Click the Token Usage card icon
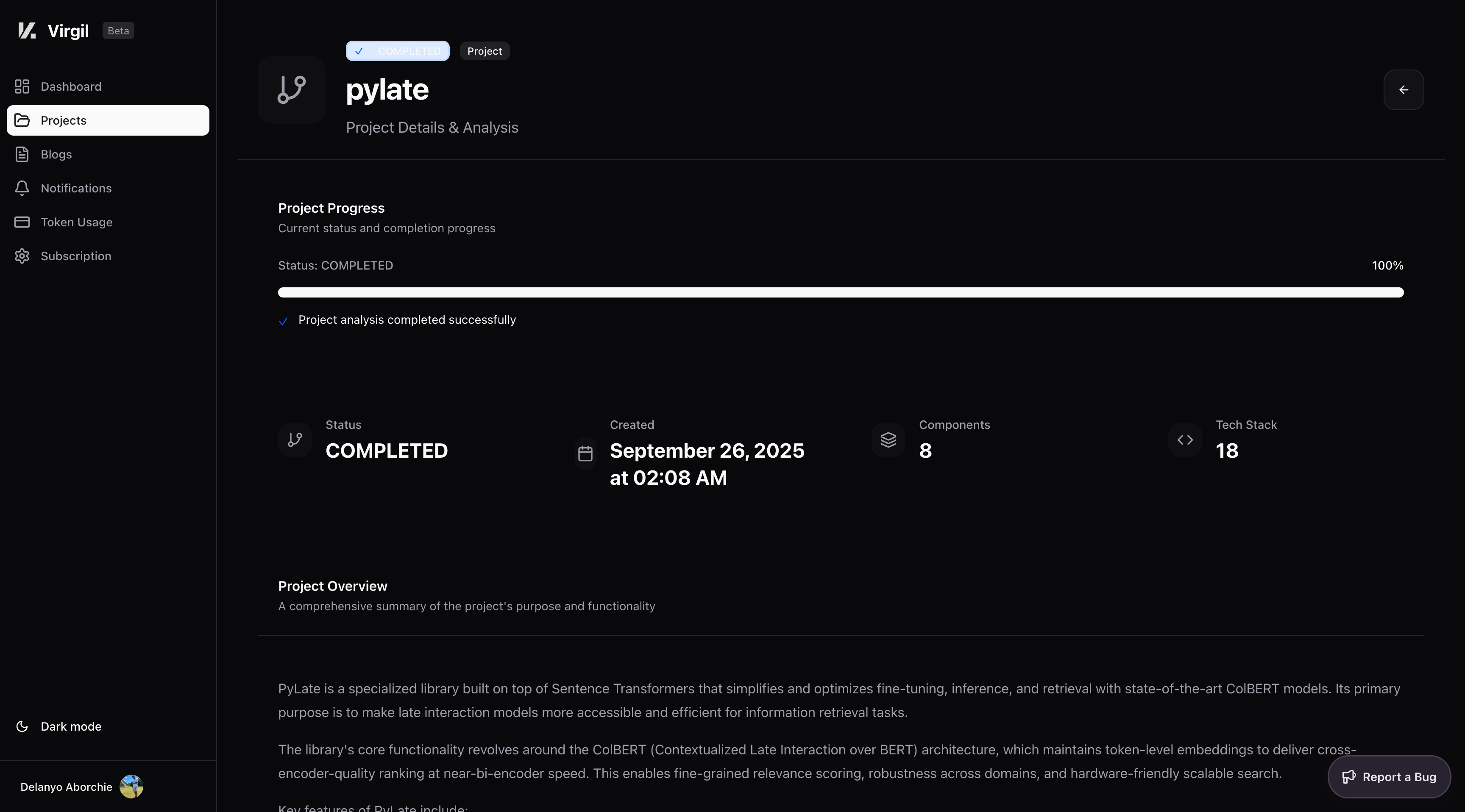The height and width of the screenshot is (812, 1465). point(22,222)
